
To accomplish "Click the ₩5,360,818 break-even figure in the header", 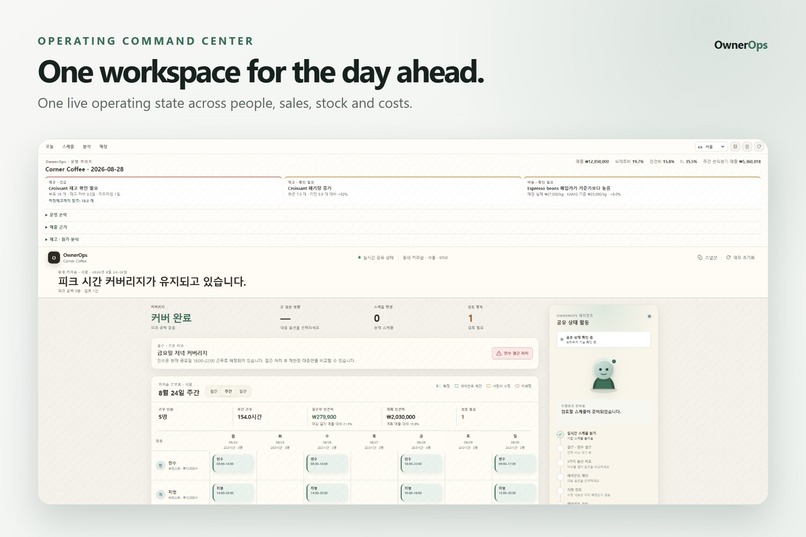I will click(748, 161).
